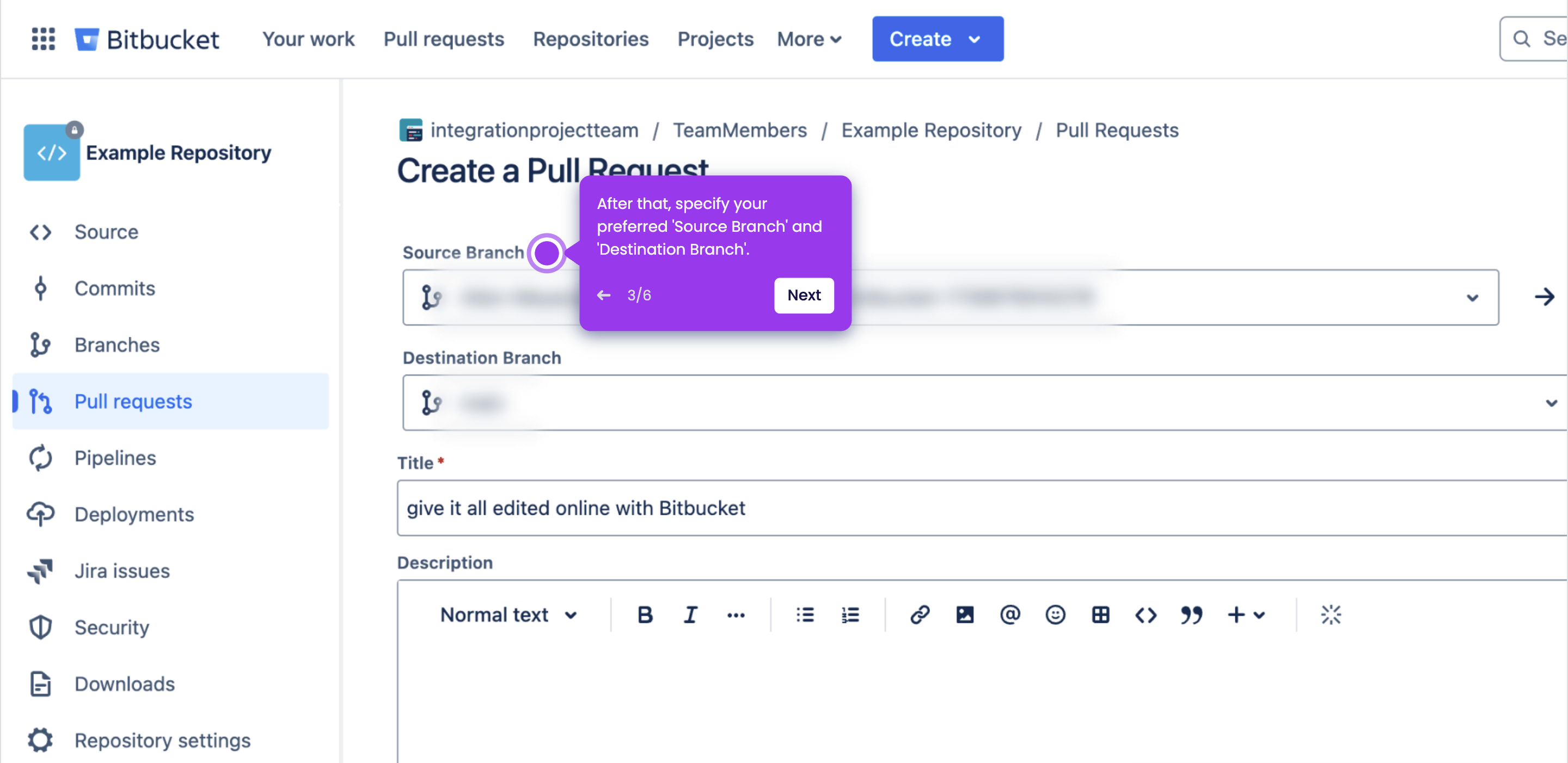The image size is (1568, 763).
Task: Open Jira issues in the sidebar
Action: [170, 571]
